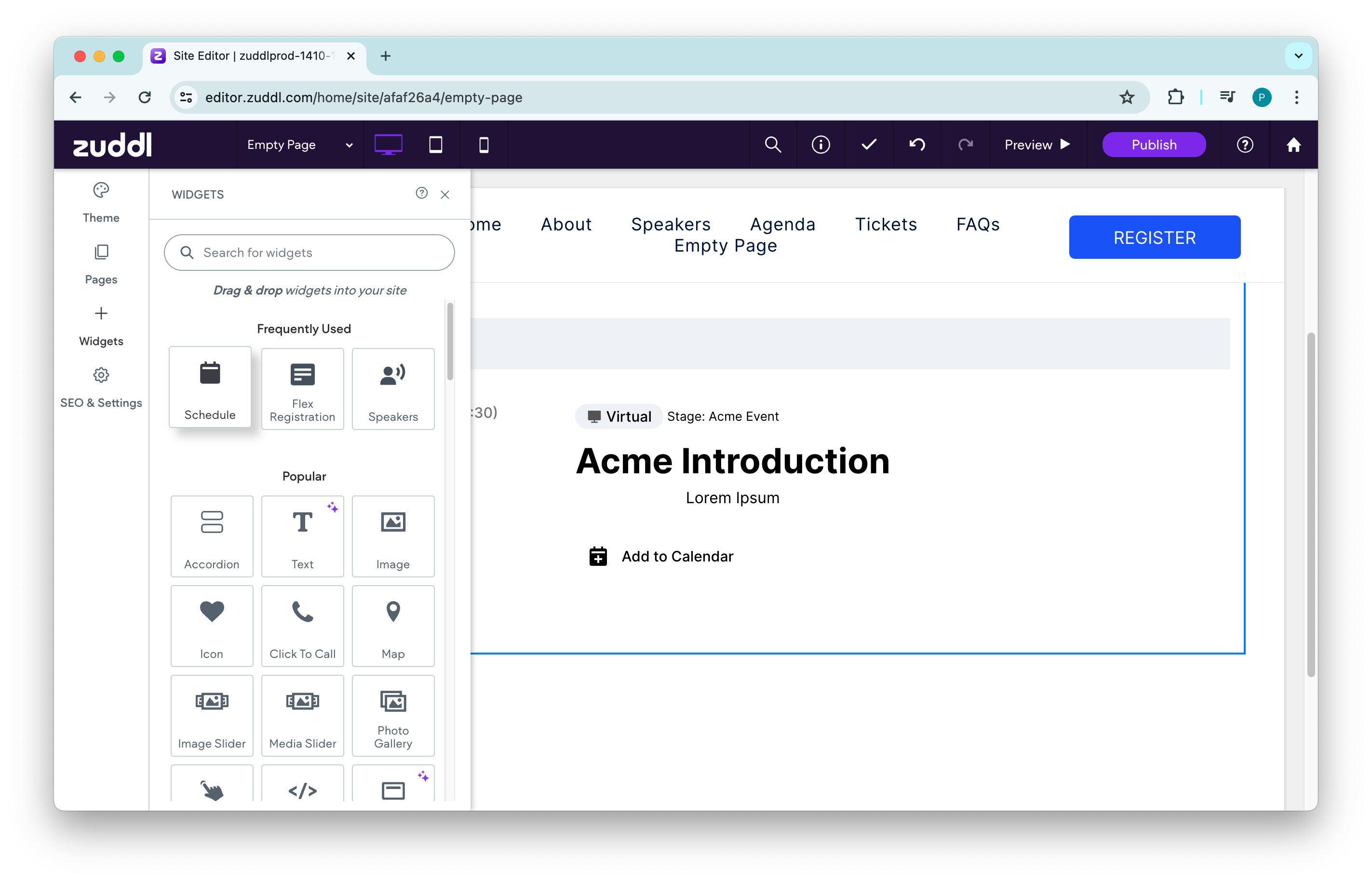The height and width of the screenshot is (882, 1372).
Task: Click the blue REGISTER button
Action: coord(1154,237)
